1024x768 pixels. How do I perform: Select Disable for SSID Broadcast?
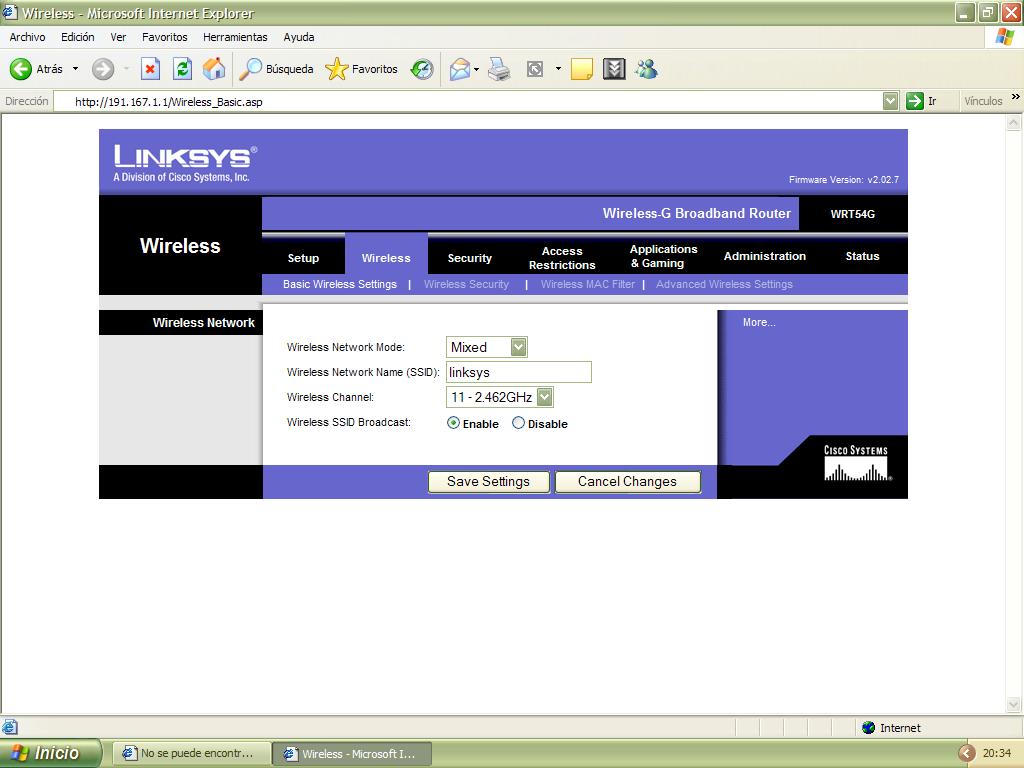tap(518, 423)
